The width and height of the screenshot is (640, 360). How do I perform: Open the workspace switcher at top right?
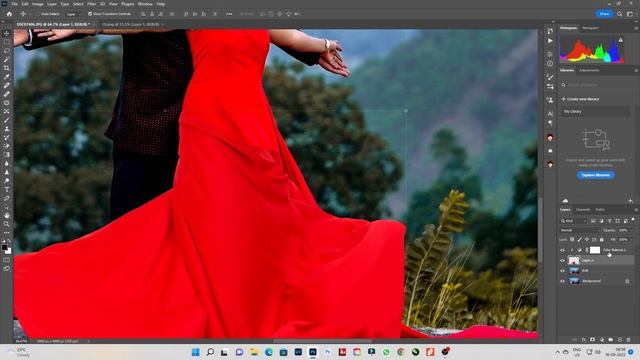coord(630,14)
